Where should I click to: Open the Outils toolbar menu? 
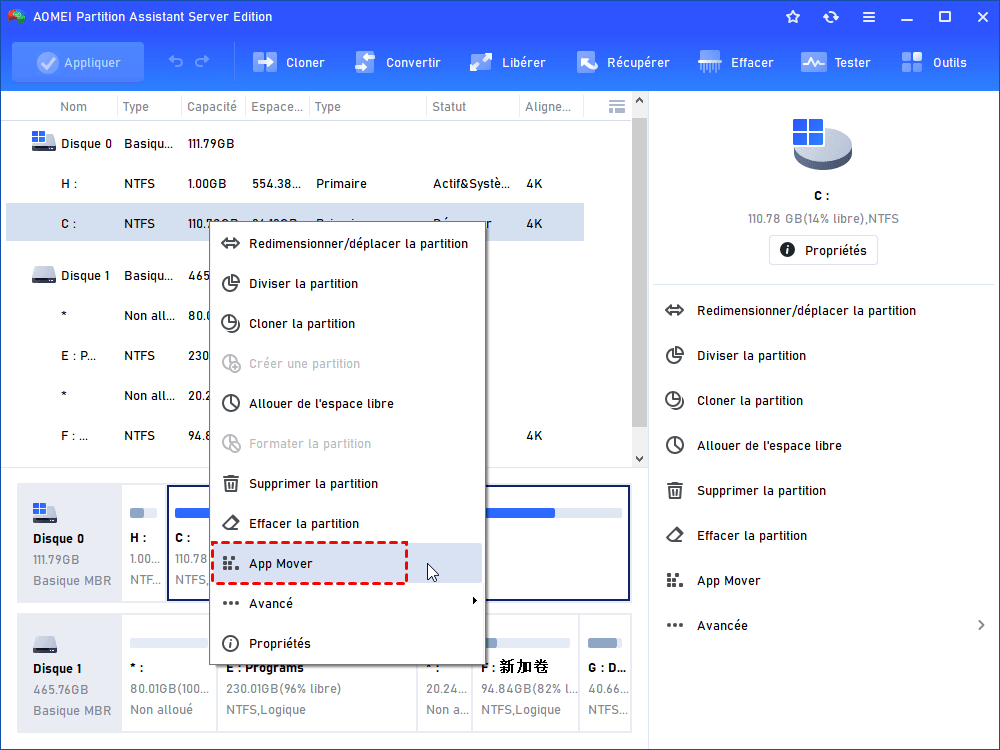934,62
